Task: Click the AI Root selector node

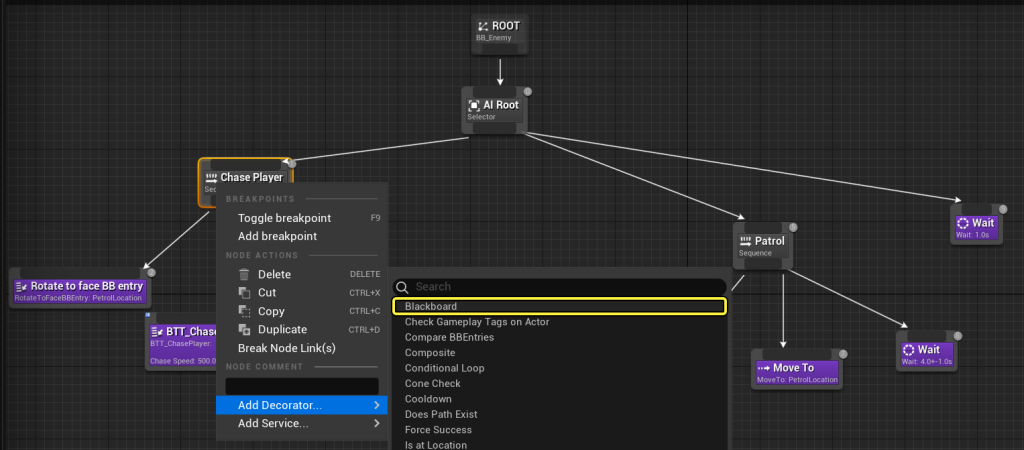Action: tap(494, 109)
